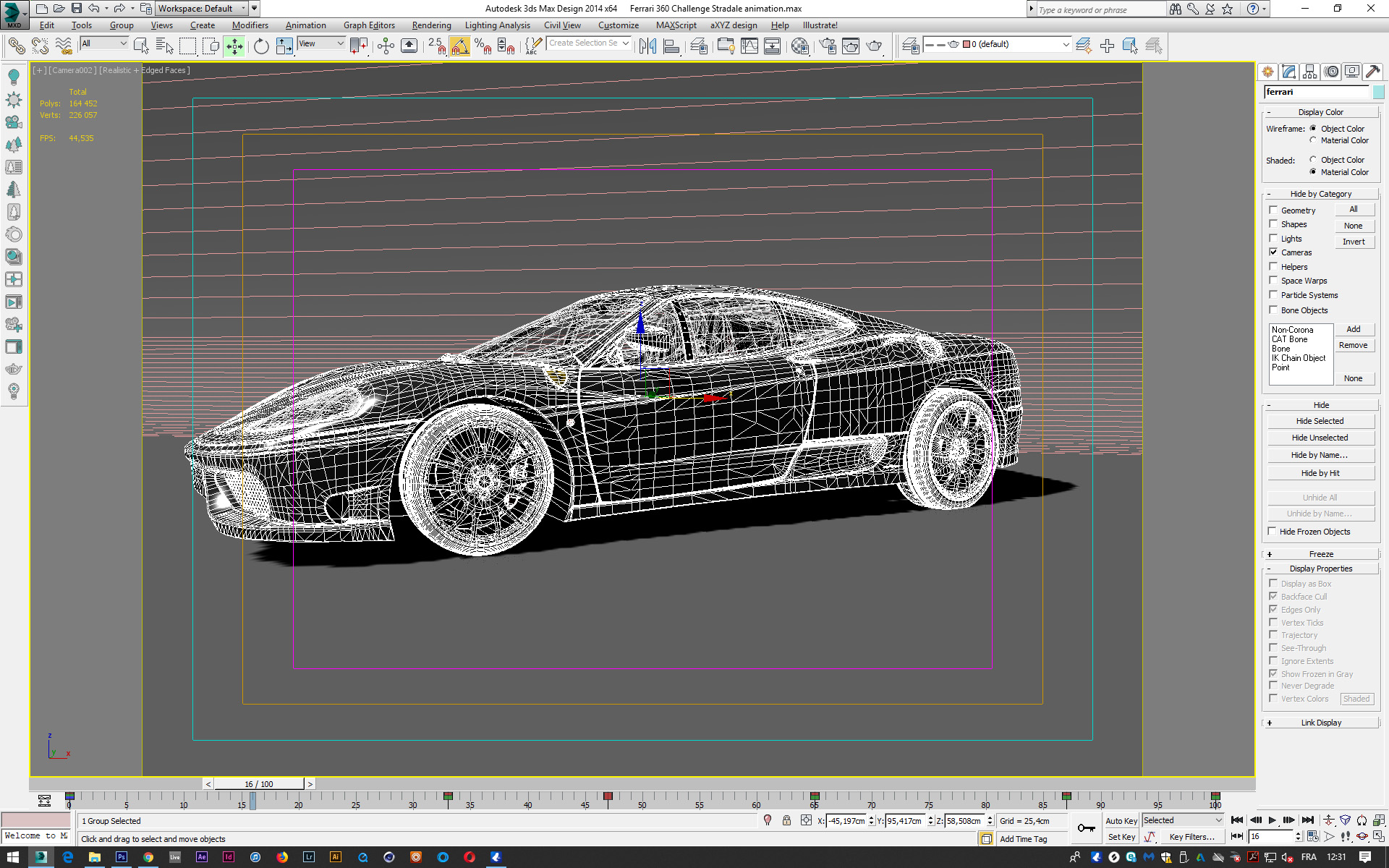Open the Motion command panel tab
Image resolution: width=1389 pixels, height=868 pixels.
pos(1331,72)
